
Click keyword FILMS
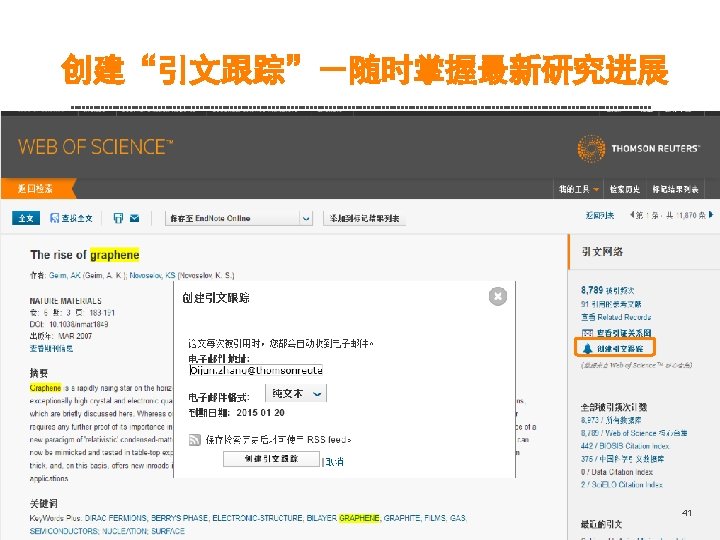pyautogui.click(x=435, y=518)
